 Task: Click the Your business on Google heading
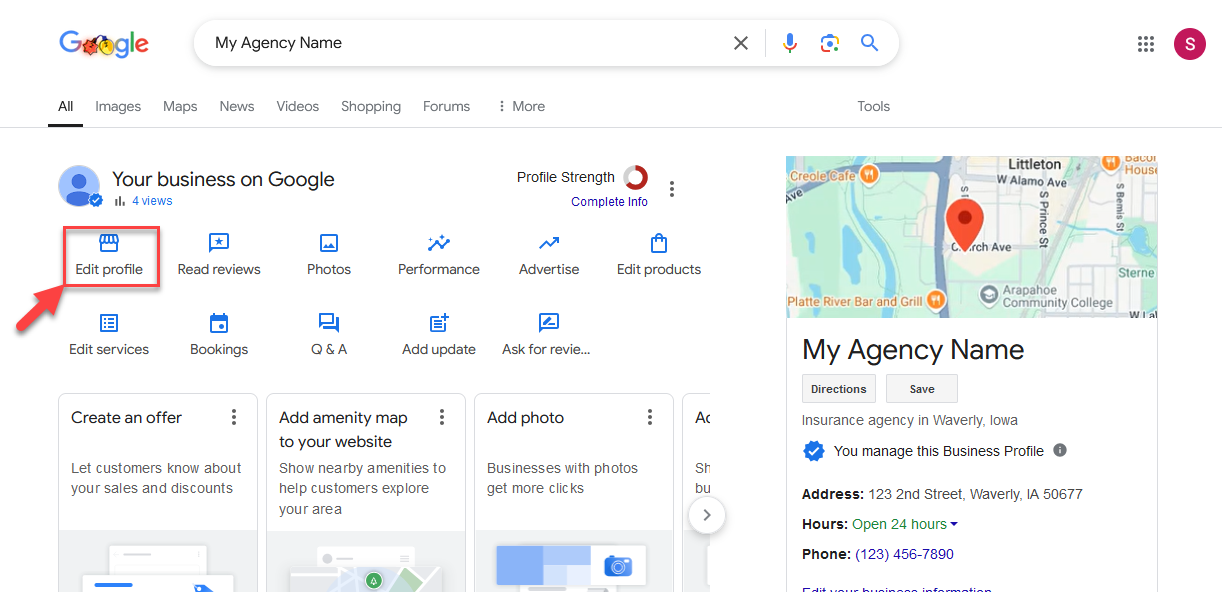pos(223,179)
